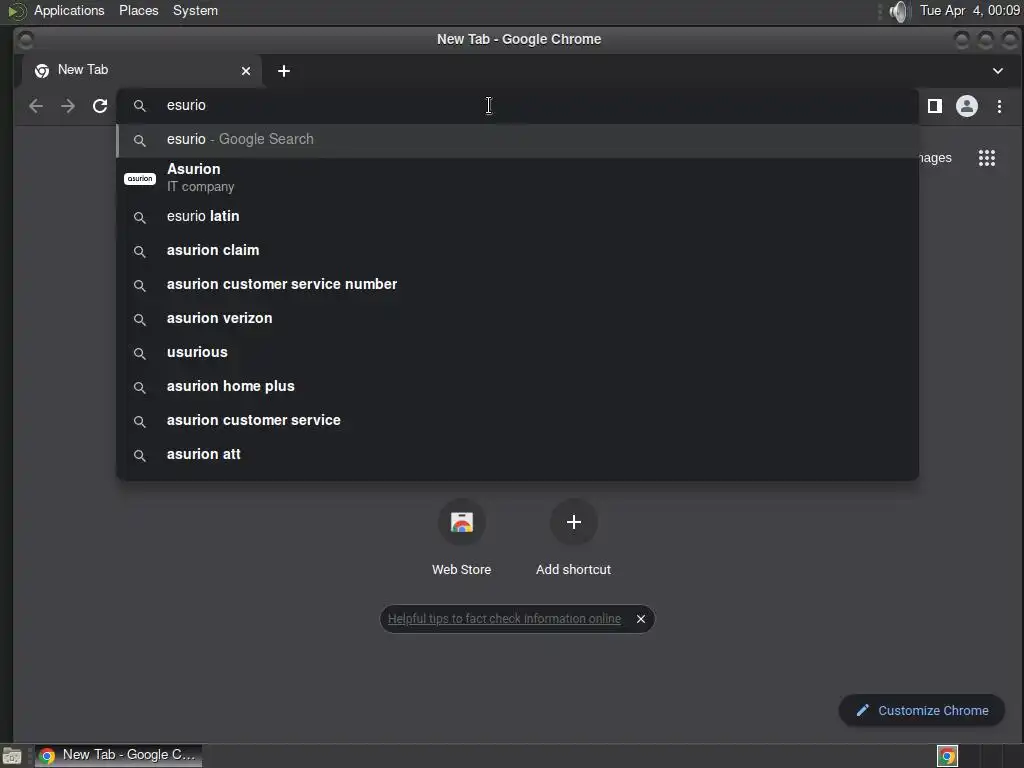Image resolution: width=1024 pixels, height=768 pixels.
Task: Click the omnibox with 'esurio' text
Action: tap(517, 105)
